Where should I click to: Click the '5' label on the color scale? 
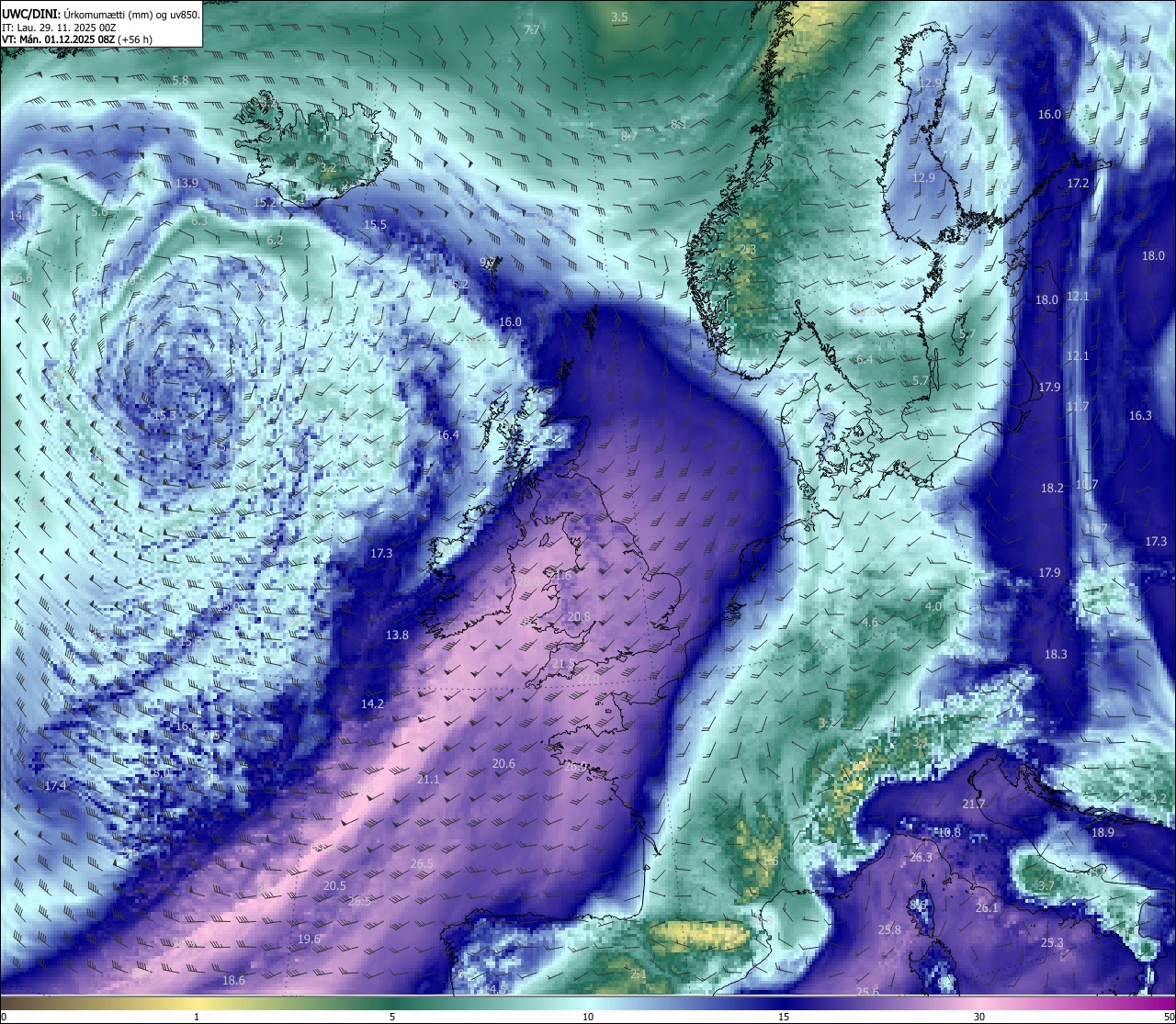[392, 1017]
